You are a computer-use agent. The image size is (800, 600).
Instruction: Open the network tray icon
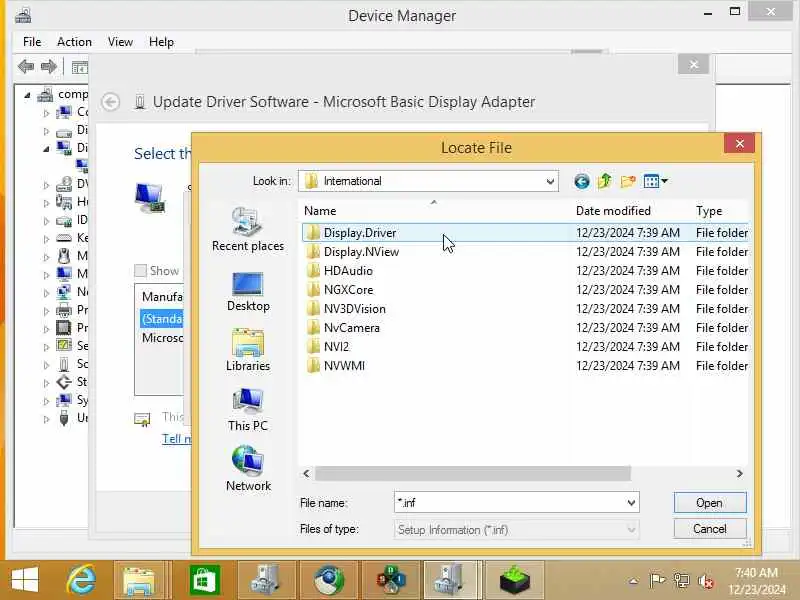click(x=681, y=581)
